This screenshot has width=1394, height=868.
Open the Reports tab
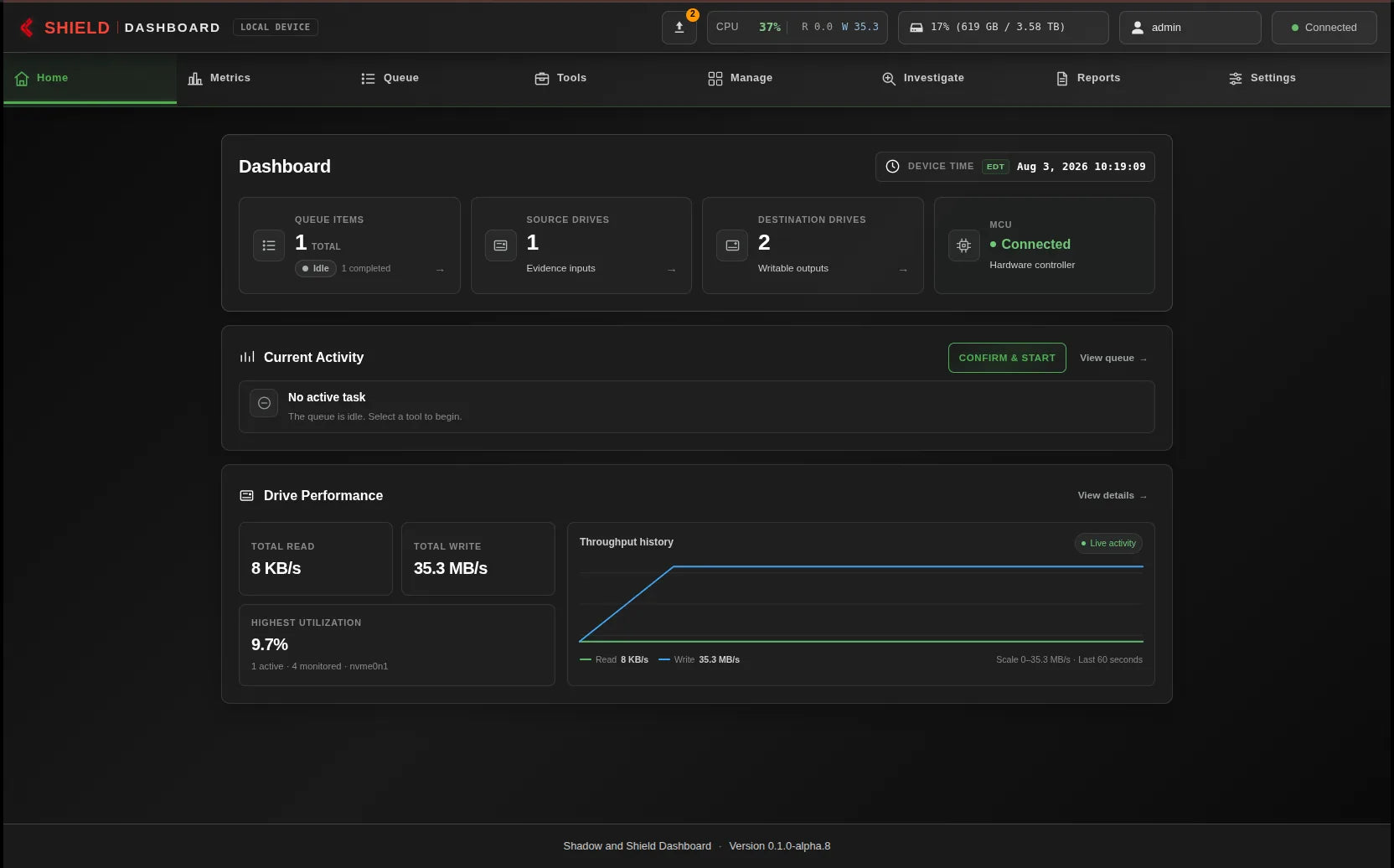(1130, 78)
